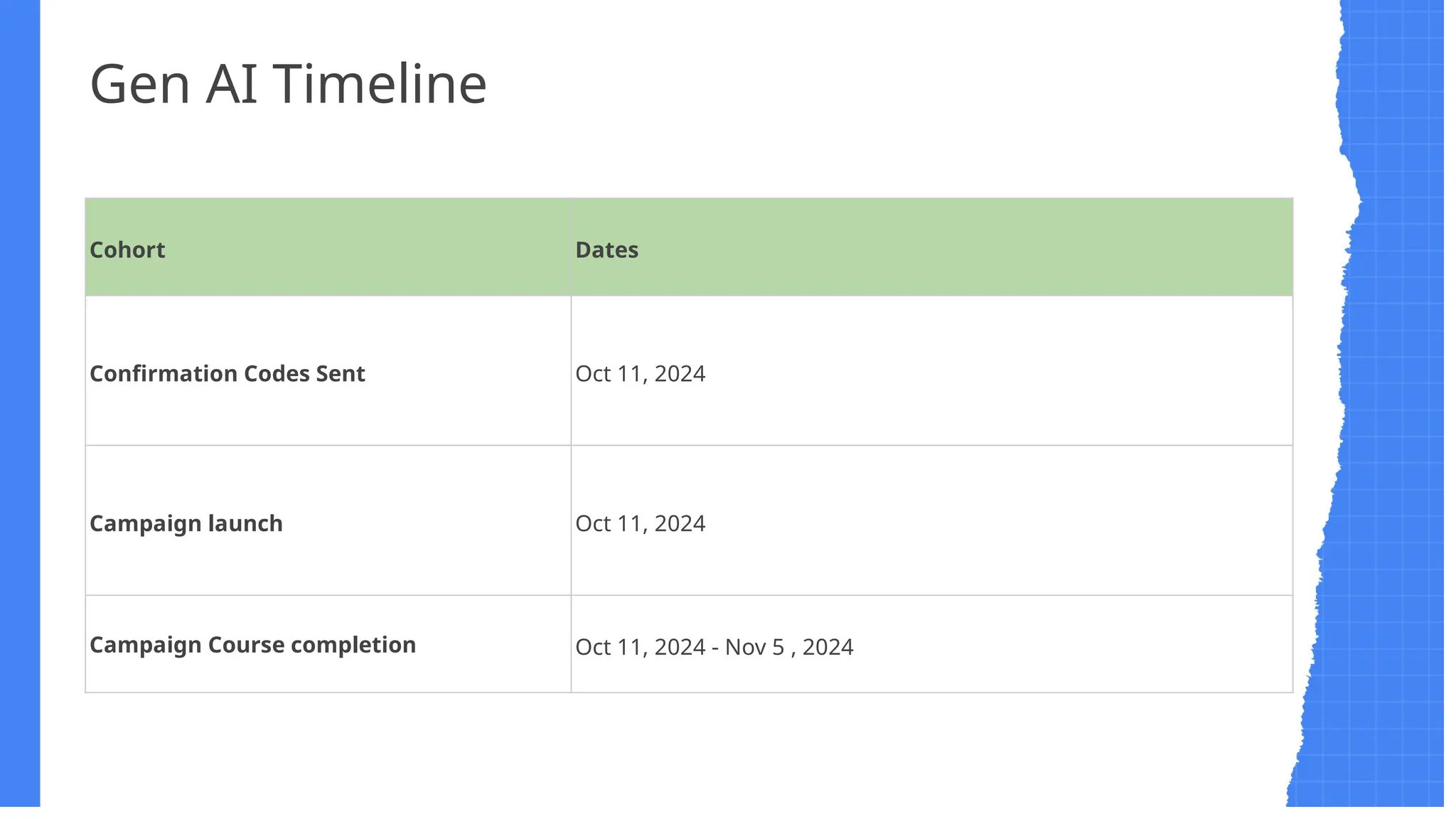Click the word "Gen" in the title
This screenshot has height=819, width=1456.
click(x=139, y=84)
